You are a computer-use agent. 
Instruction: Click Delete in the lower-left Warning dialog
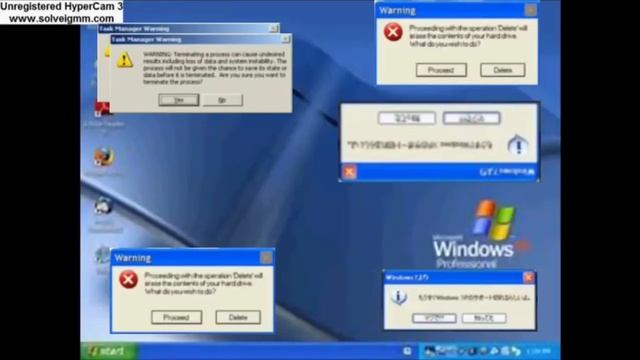pyautogui.click(x=238, y=317)
